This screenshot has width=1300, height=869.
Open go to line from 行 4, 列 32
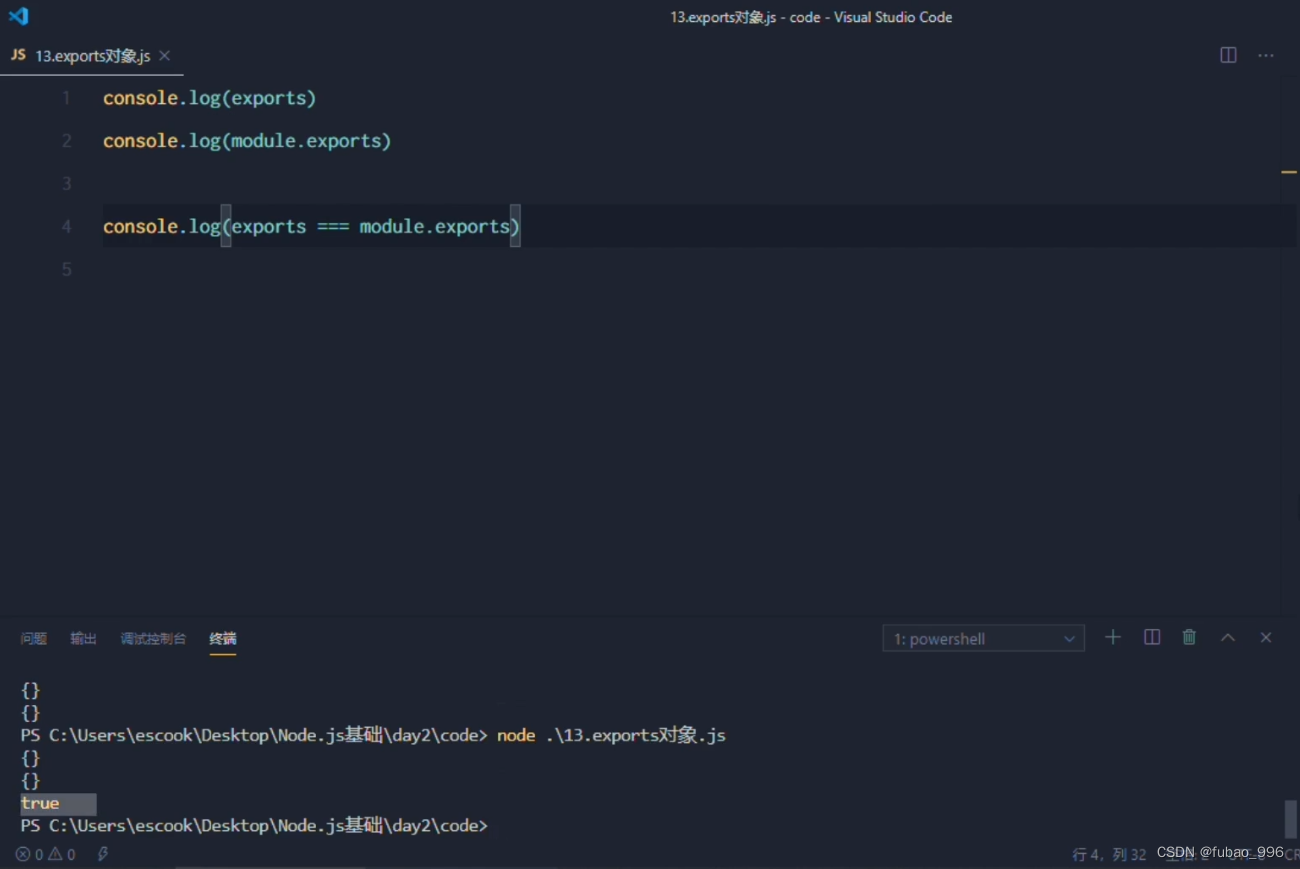[x=1109, y=854]
